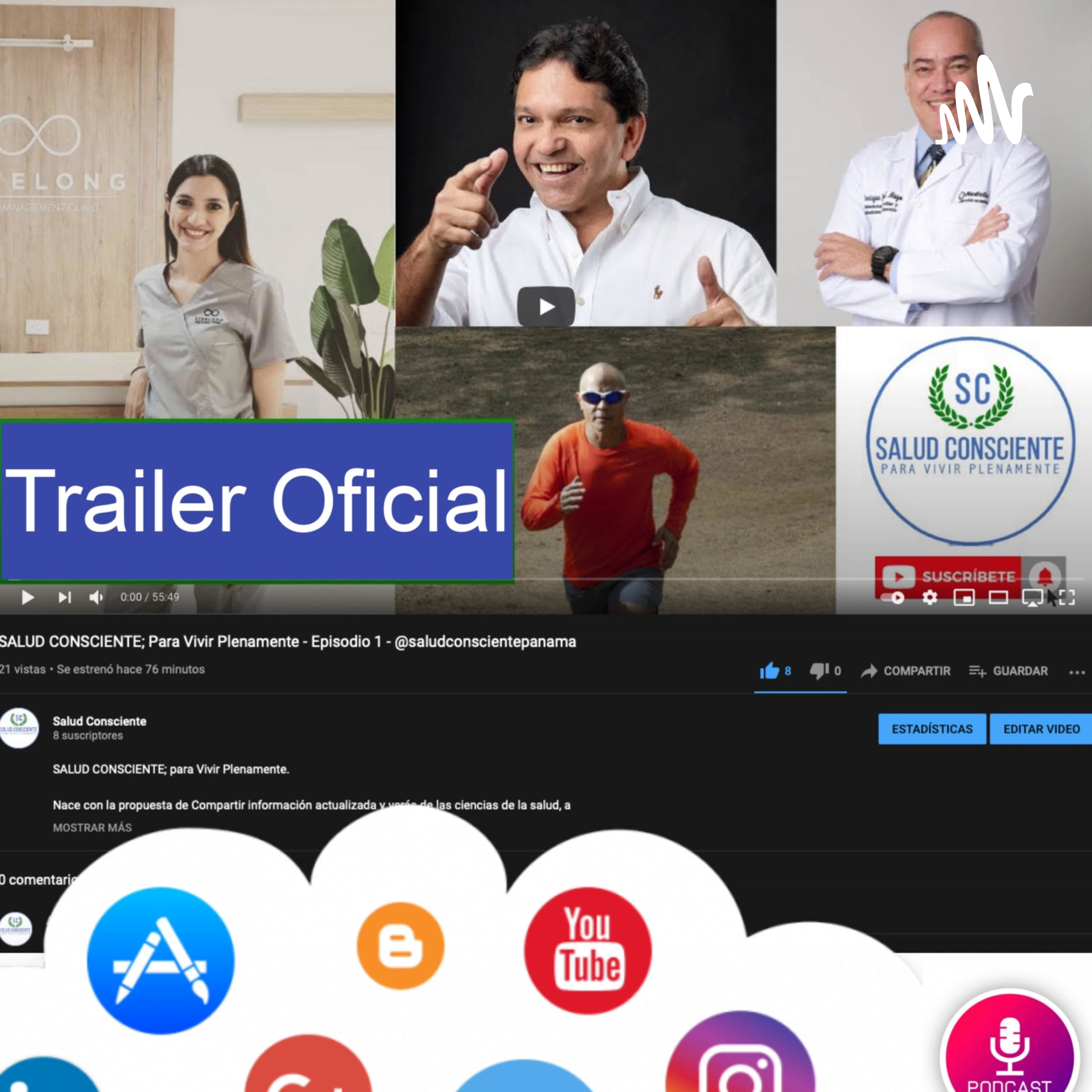Click the play icon in player controls

pyautogui.click(x=27, y=597)
